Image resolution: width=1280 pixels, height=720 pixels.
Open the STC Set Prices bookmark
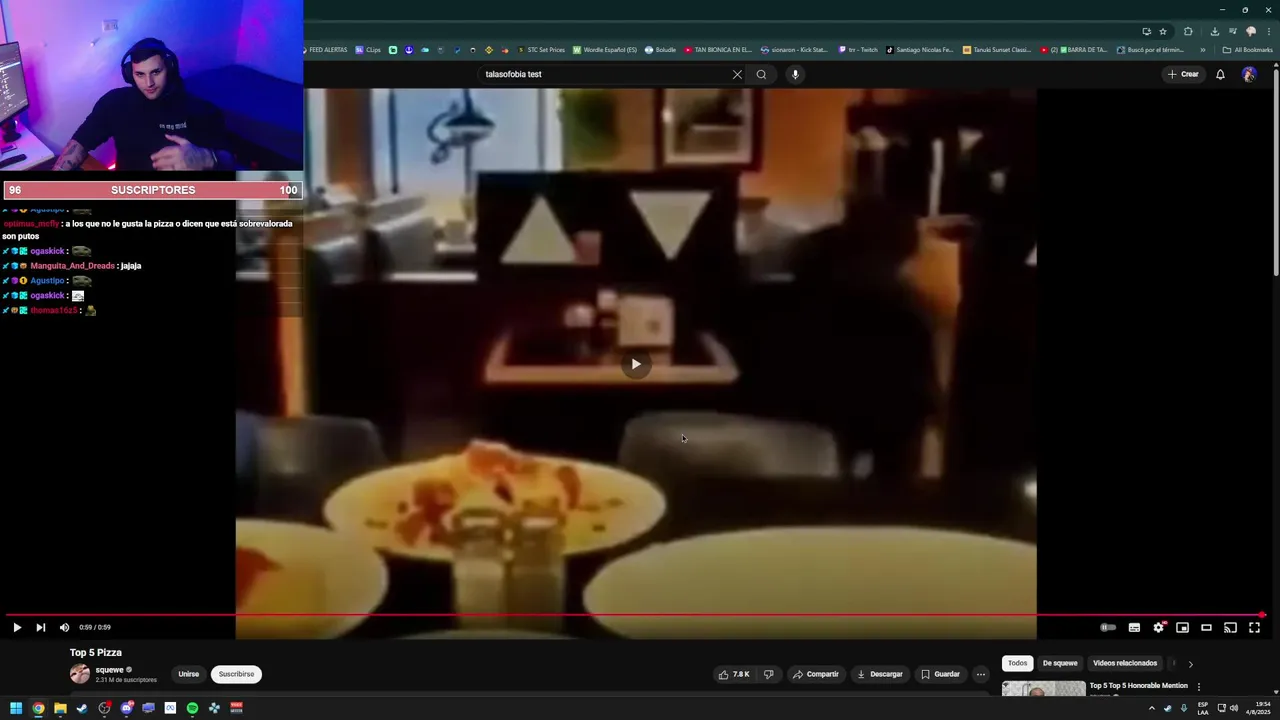click(x=541, y=50)
